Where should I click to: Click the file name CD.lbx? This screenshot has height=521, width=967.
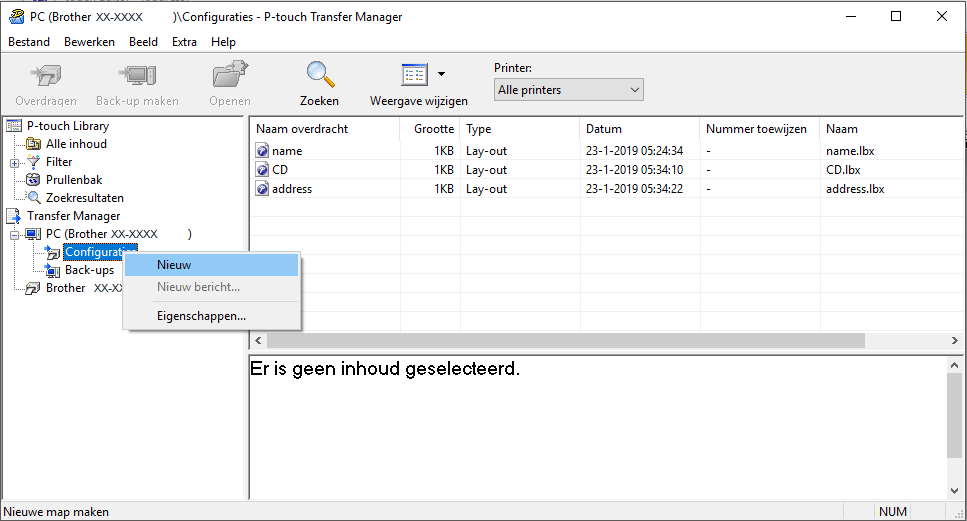pyautogui.click(x=843, y=170)
